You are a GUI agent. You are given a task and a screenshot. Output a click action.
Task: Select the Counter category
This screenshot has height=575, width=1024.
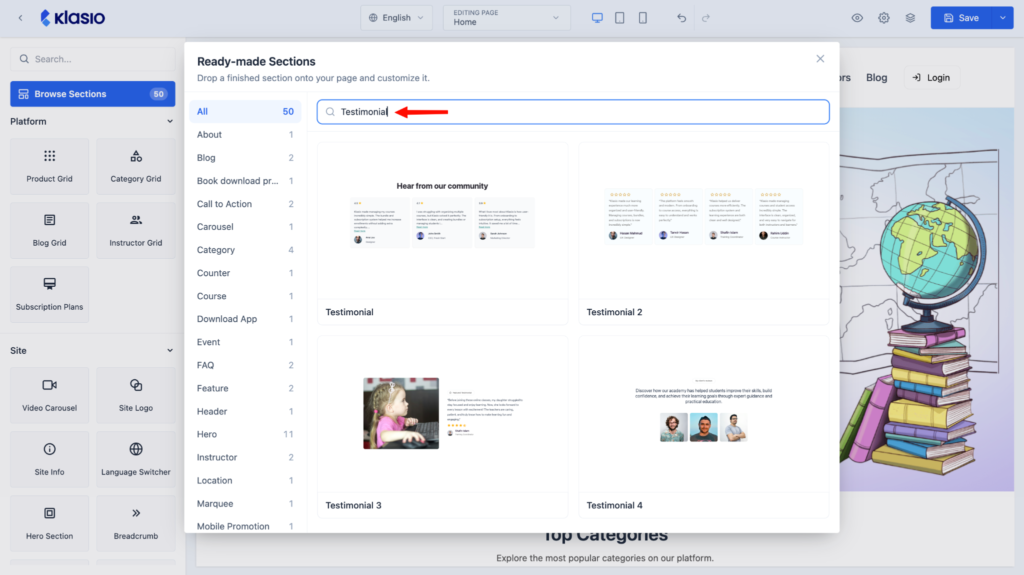click(245, 273)
